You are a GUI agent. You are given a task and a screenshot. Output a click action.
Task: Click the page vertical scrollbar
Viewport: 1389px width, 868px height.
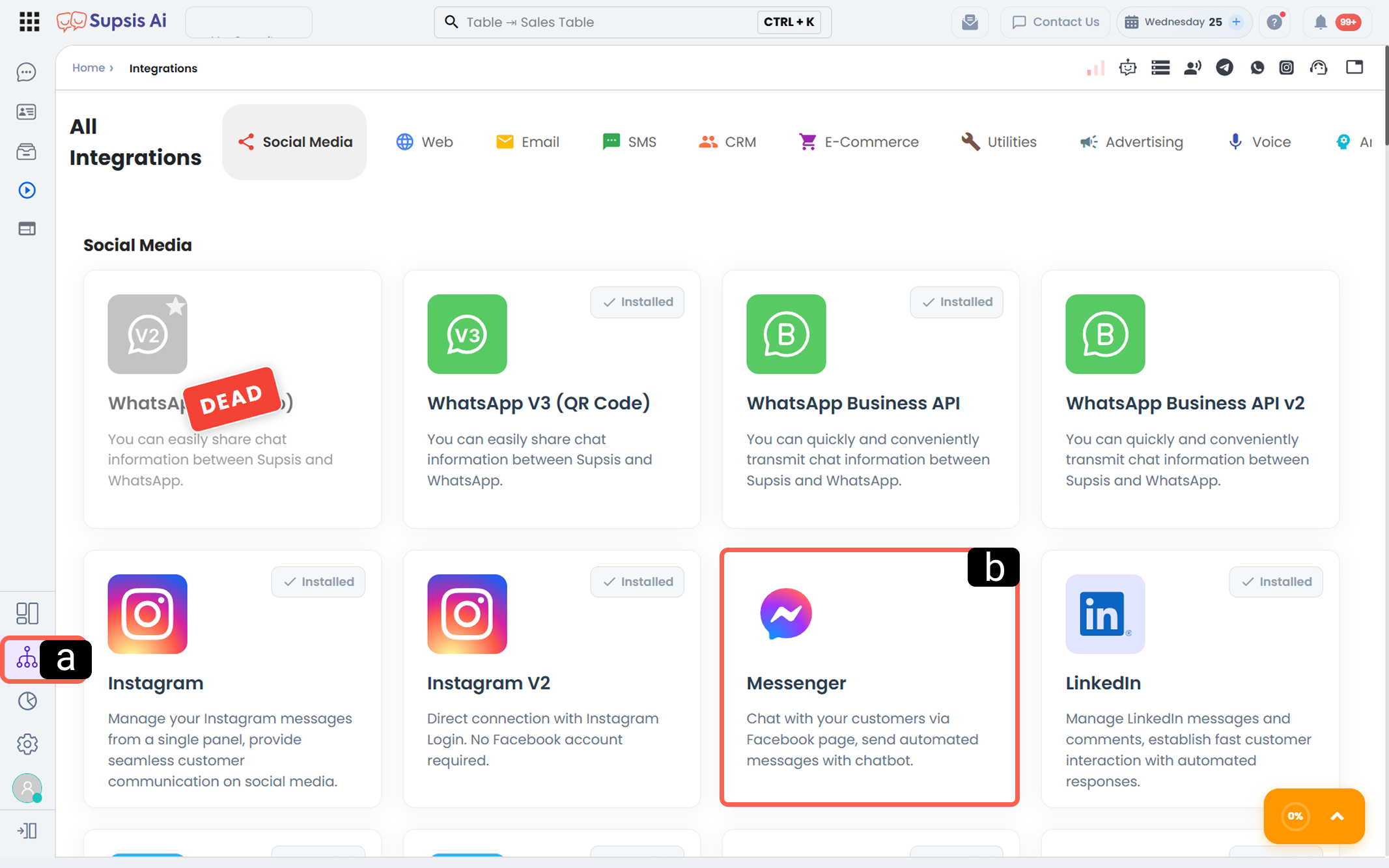(x=1386, y=96)
